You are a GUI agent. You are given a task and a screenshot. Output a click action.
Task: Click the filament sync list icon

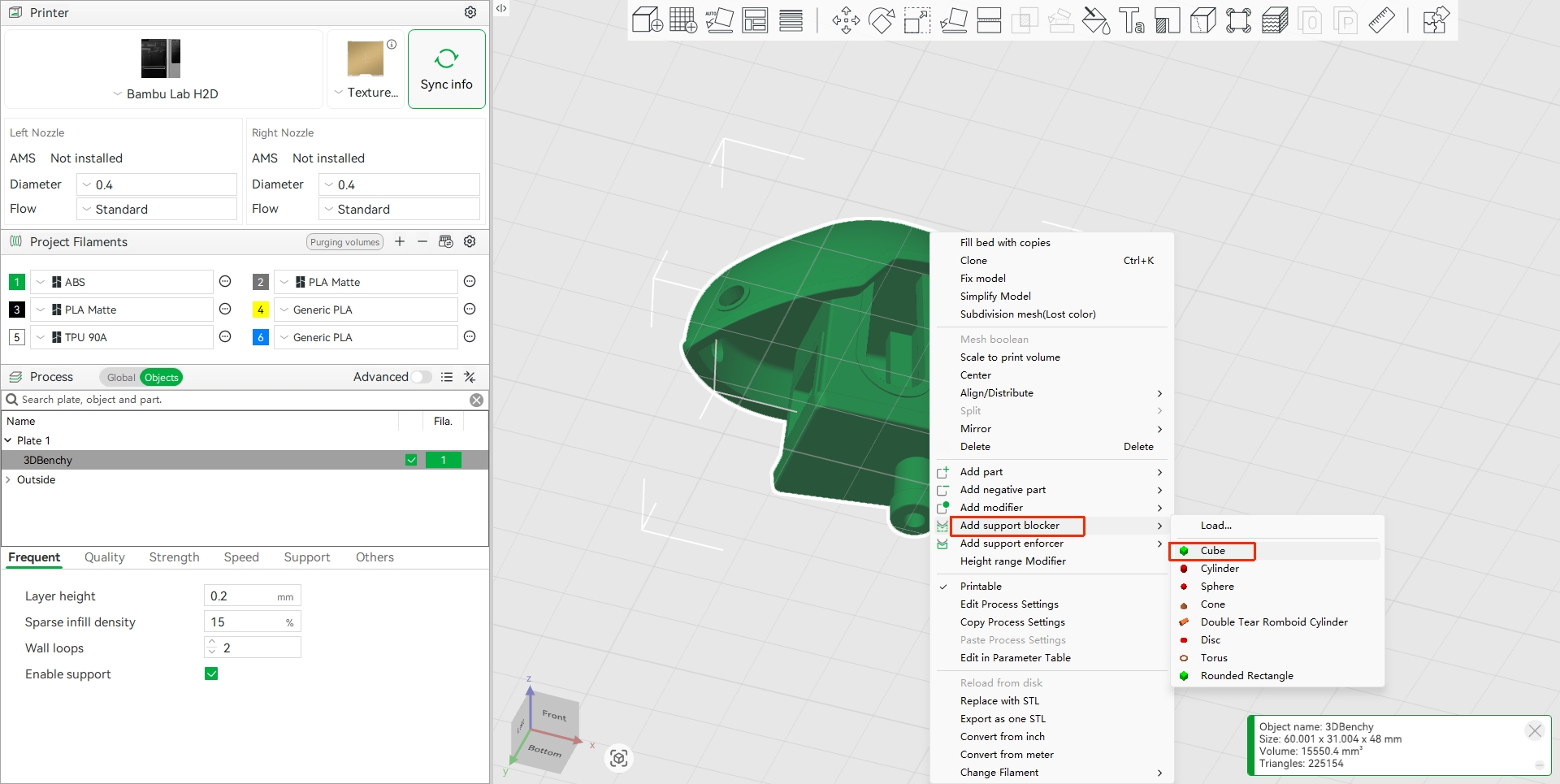tap(445, 241)
